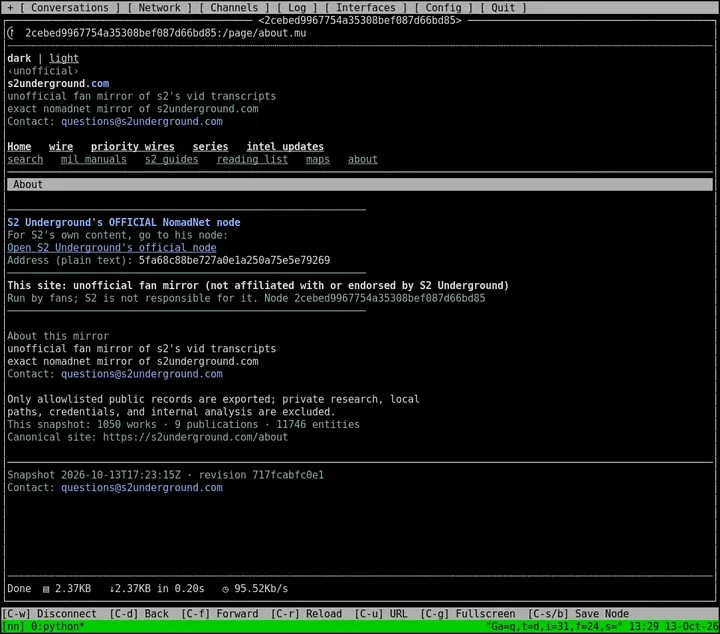Viewport: 720px width, 634px height.
Task: Select Quit in top menu
Action: tap(503, 7)
